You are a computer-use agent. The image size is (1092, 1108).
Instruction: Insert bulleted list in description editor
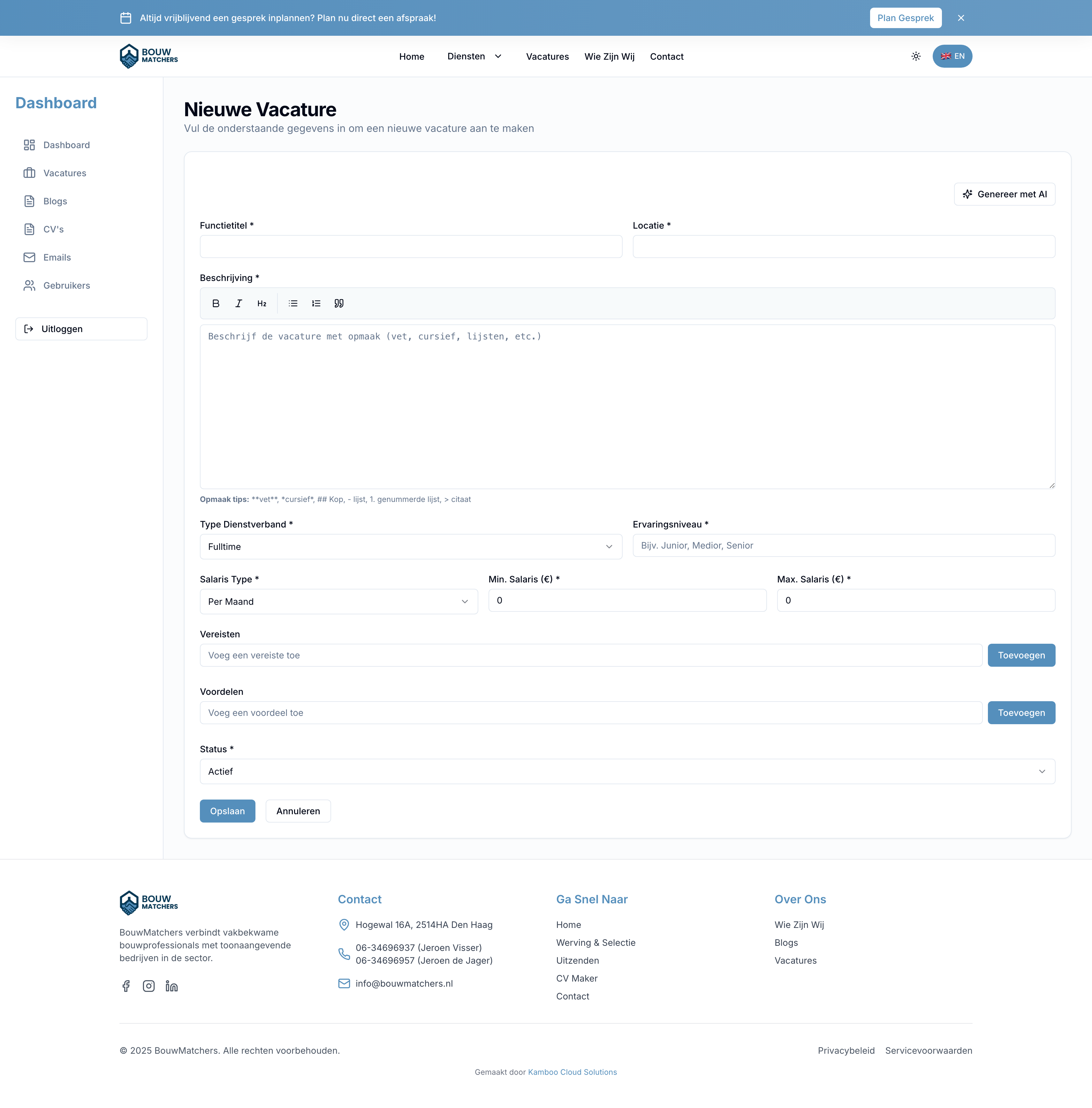pyautogui.click(x=293, y=303)
